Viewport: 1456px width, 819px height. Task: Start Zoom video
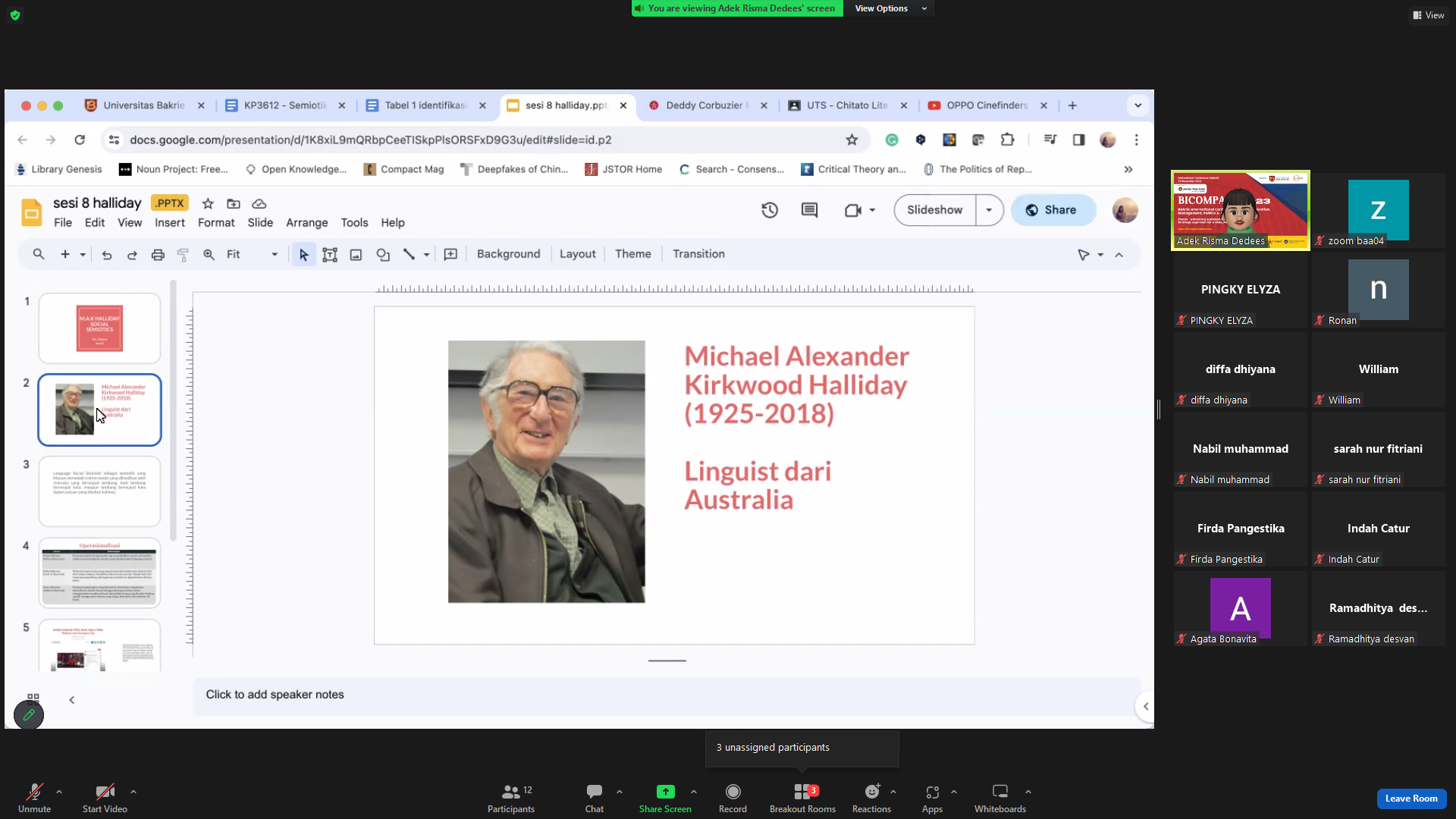coord(105,799)
